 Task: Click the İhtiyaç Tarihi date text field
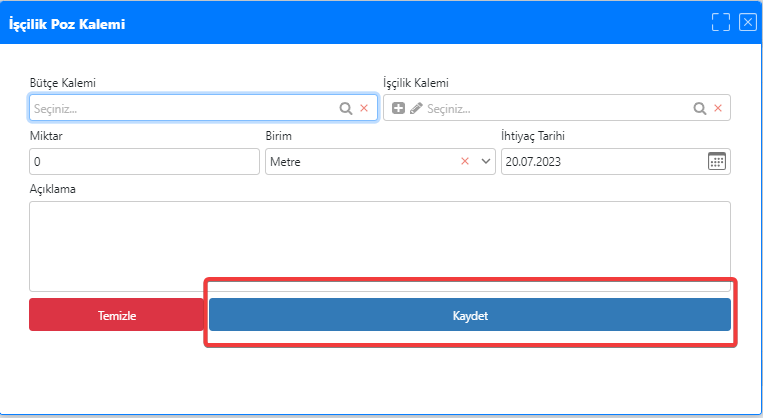600,161
